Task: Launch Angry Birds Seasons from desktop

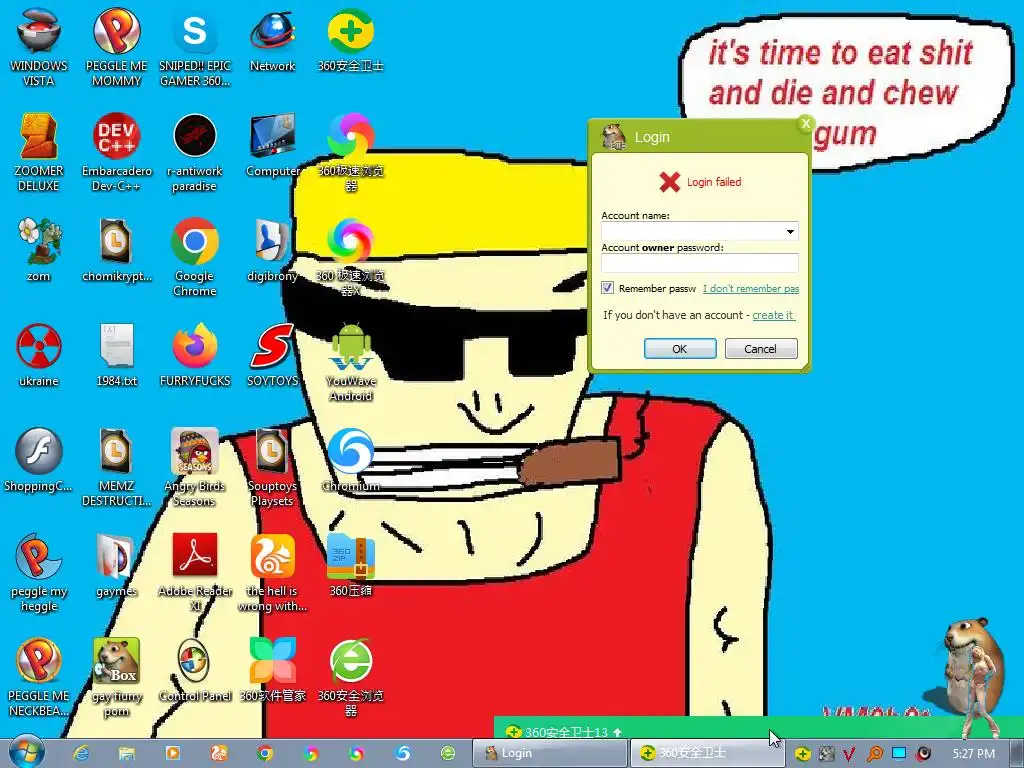Action: (x=195, y=468)
